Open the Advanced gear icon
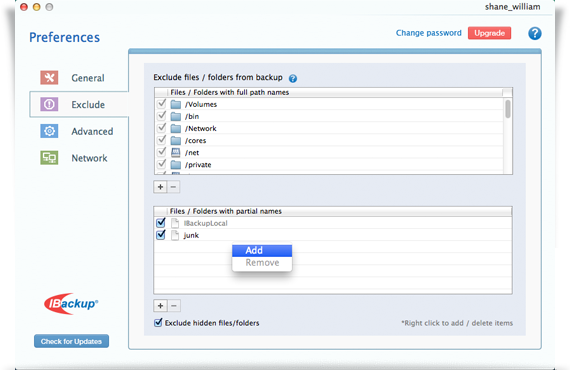 tap(49, 131)
